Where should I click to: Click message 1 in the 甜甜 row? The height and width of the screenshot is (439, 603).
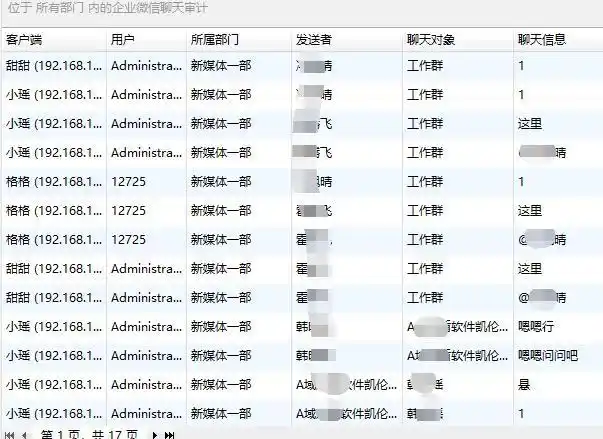[521, 66]
